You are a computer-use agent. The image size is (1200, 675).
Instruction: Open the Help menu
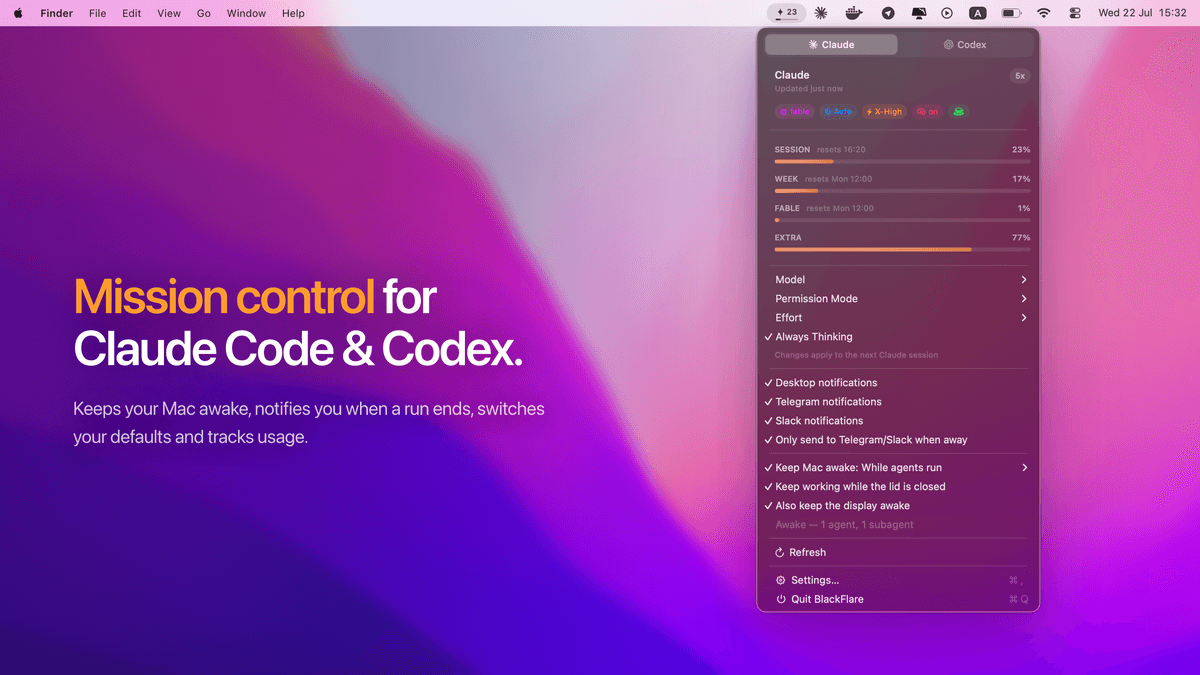293,13
